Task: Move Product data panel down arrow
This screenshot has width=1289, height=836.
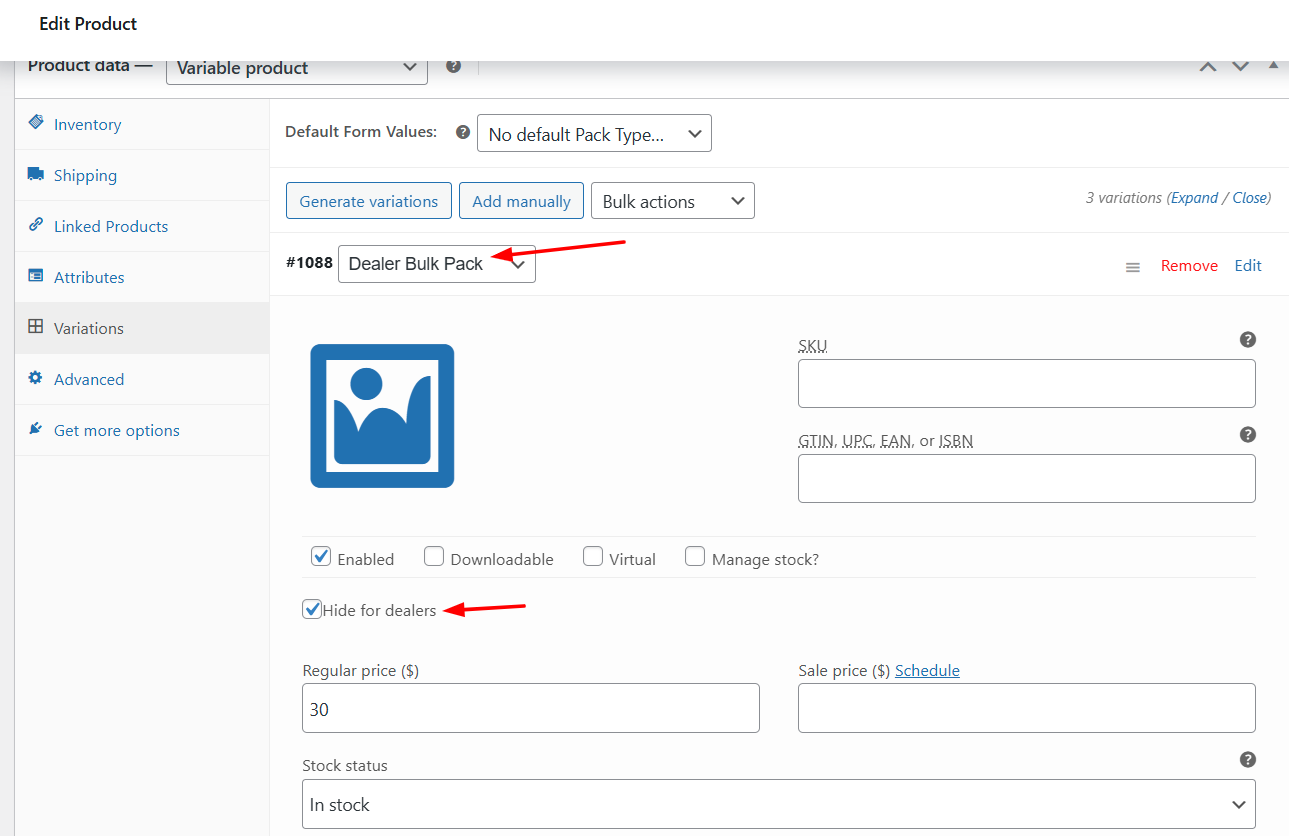Action: click(1241, 66)
